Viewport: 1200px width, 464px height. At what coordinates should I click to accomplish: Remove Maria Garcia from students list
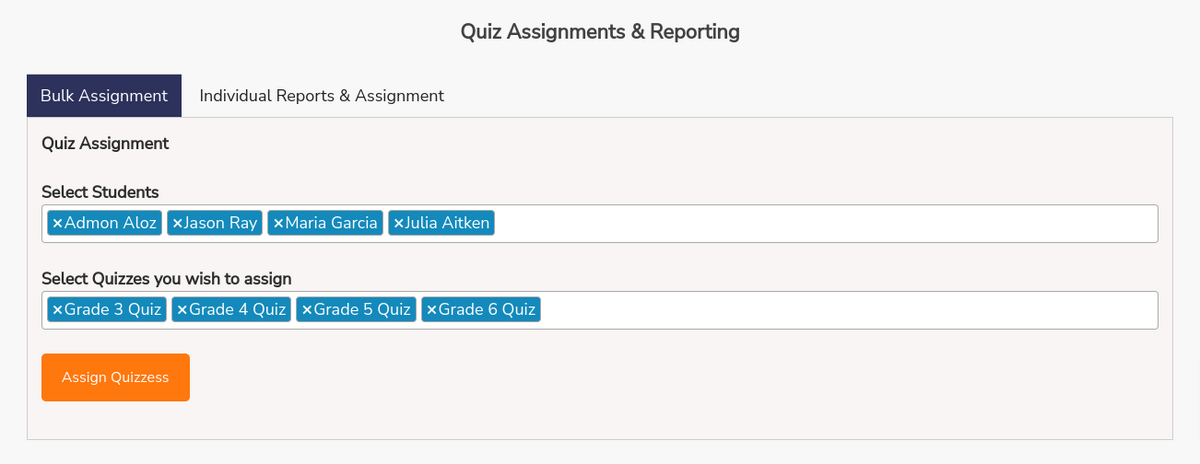[x=279, y=223]
